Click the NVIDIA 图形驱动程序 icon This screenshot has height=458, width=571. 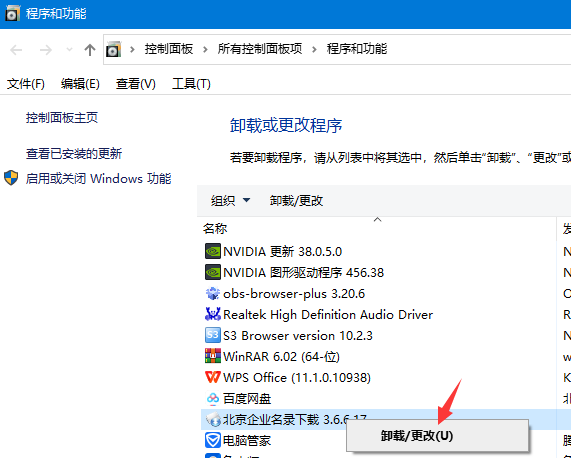click(x=213, y=272)
